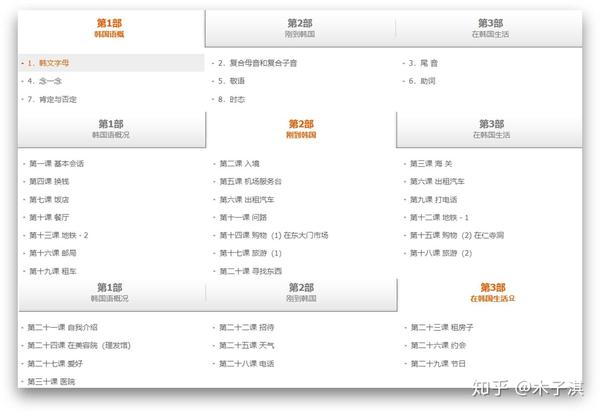The height and width of the screenshot is (413, 600).
Task: Open lesson 5. 敬语
Action: point(231,81)
